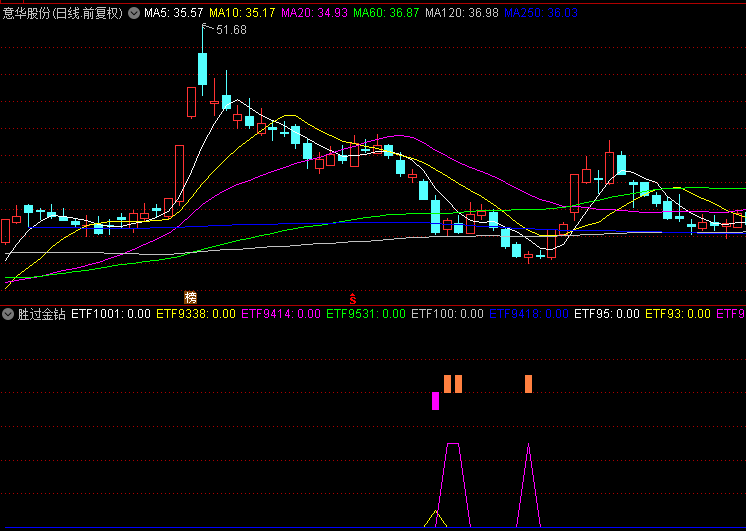
Task: Expand dropdown next to 意华股份 title
Action: [133, 14]
